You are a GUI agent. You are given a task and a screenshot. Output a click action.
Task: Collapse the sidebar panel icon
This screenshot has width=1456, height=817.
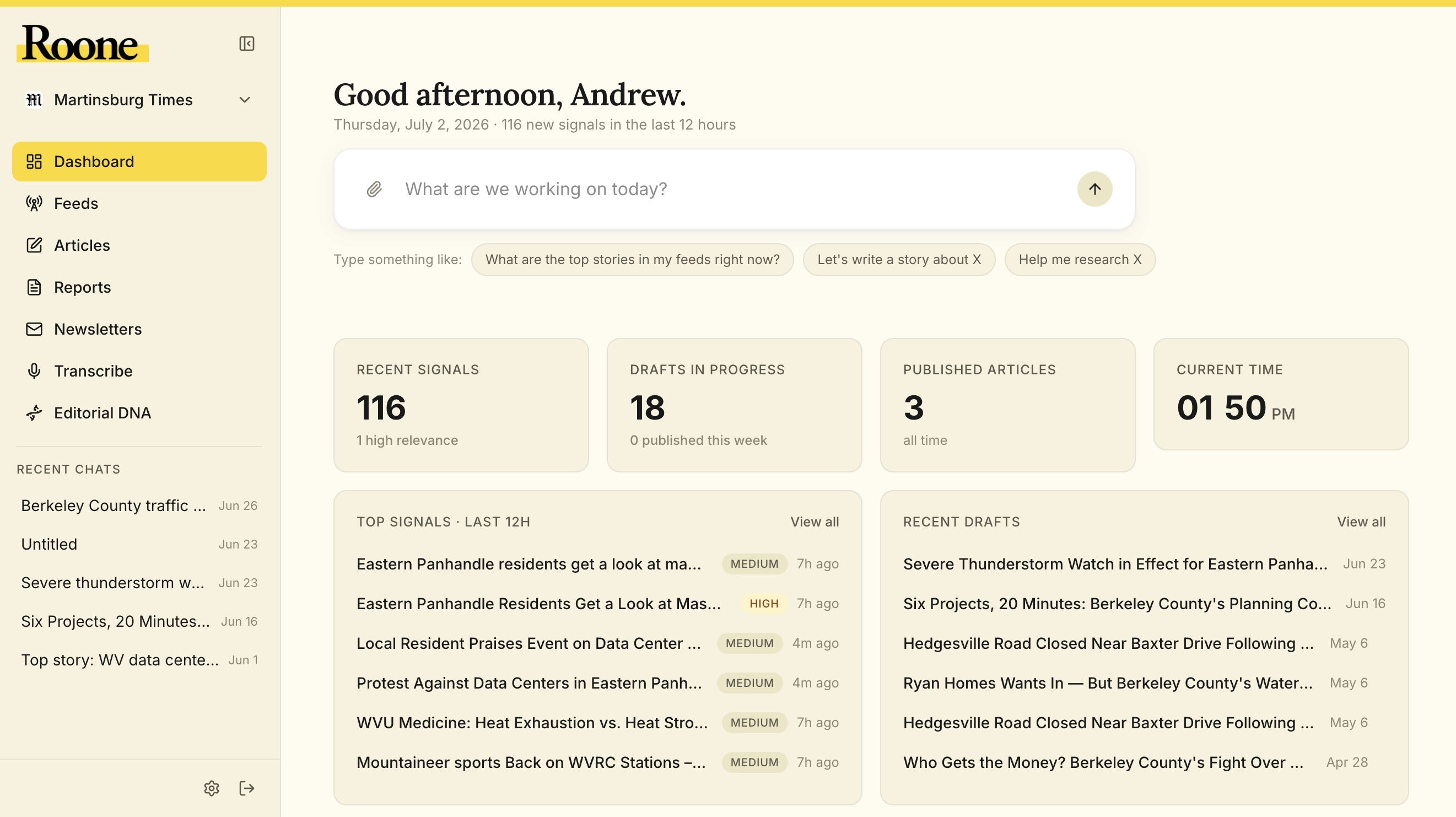tap(246, 44)
